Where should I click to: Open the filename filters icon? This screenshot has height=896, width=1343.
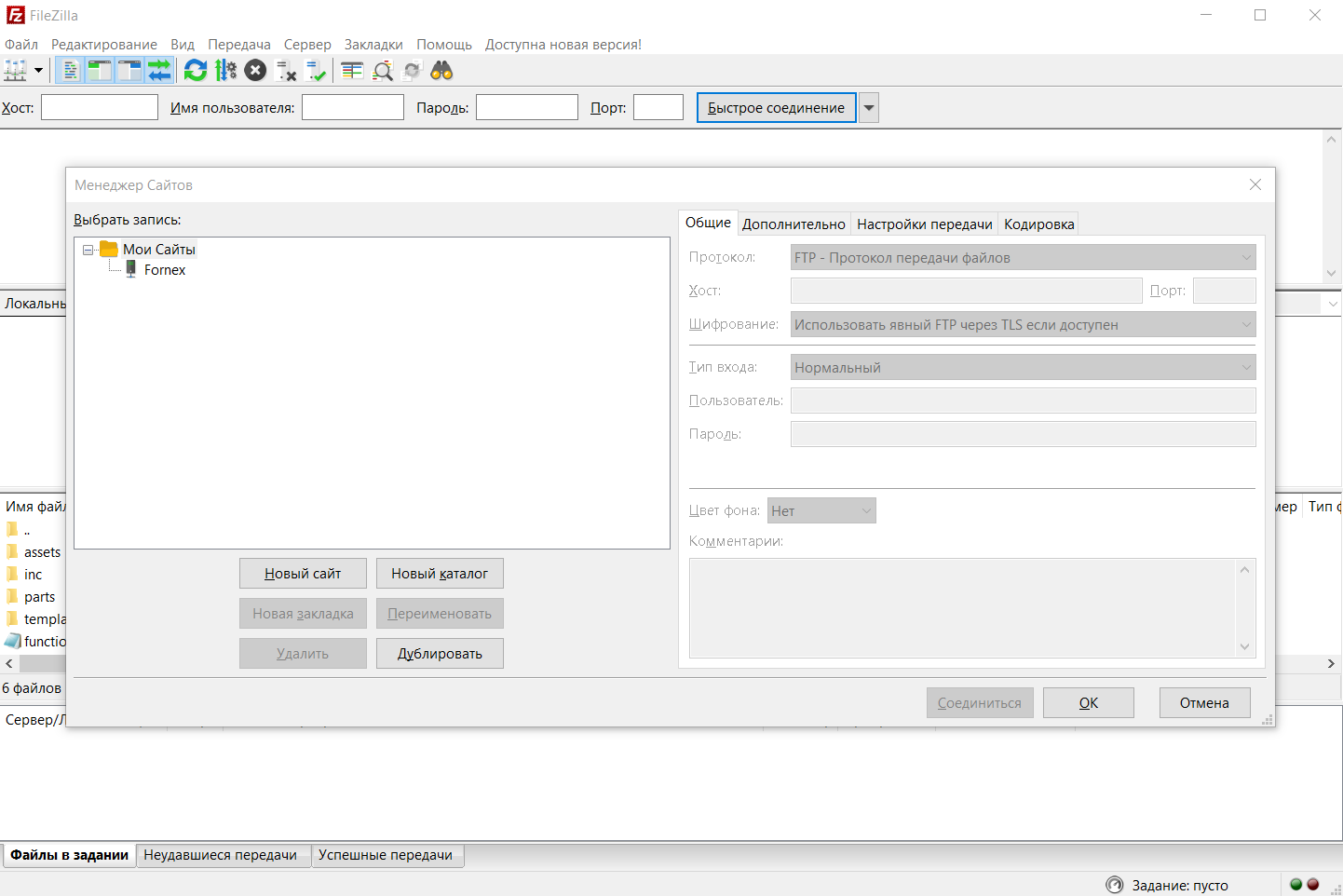(352, 71)
